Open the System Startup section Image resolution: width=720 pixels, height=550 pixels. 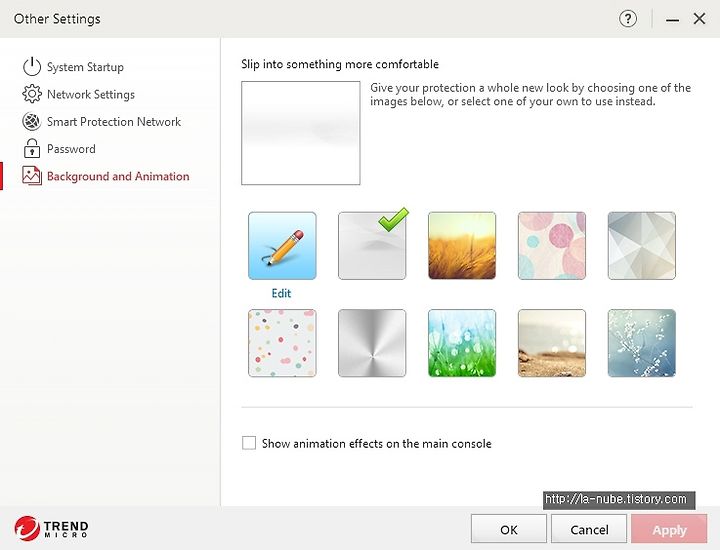click(x=85, y=67)
